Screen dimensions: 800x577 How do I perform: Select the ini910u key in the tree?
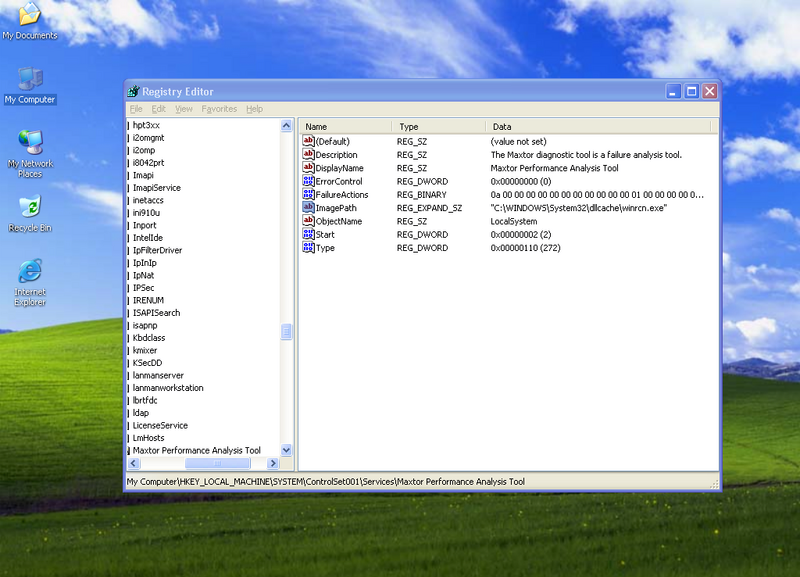tap(146, 213)
